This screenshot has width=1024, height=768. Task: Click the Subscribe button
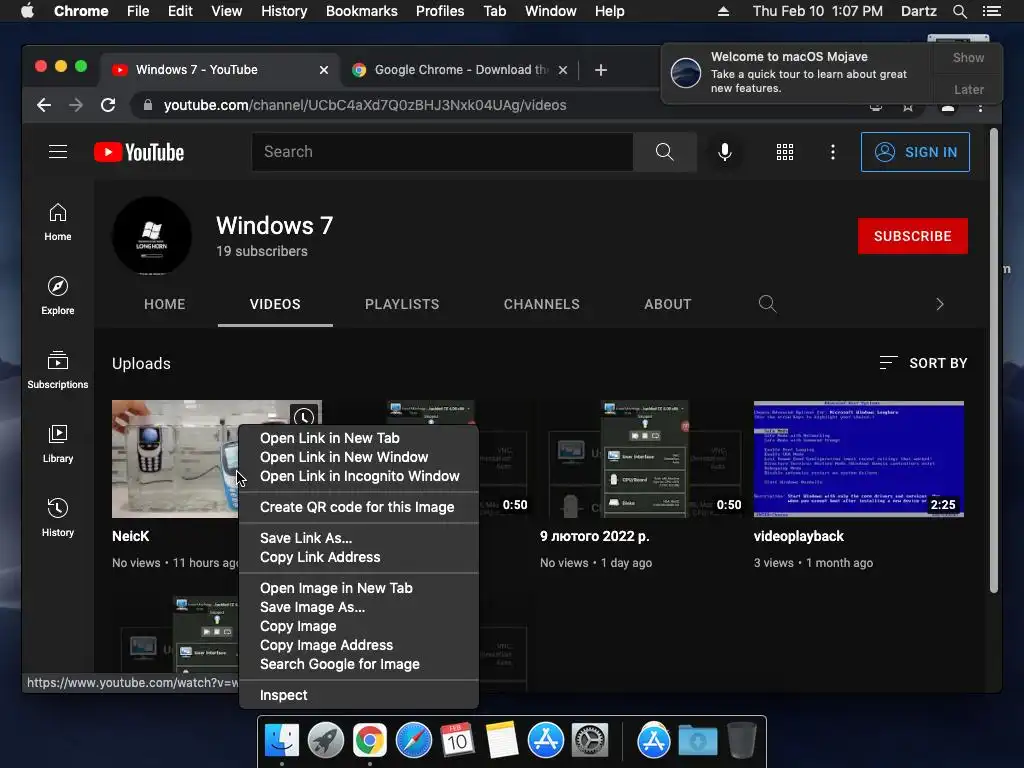coord(912,236)
